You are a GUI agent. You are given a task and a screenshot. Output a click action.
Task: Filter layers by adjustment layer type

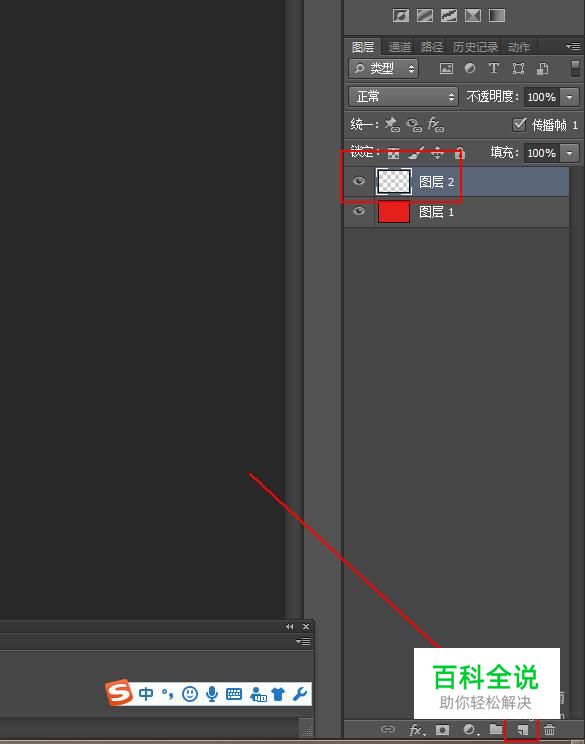coord(470,69)
